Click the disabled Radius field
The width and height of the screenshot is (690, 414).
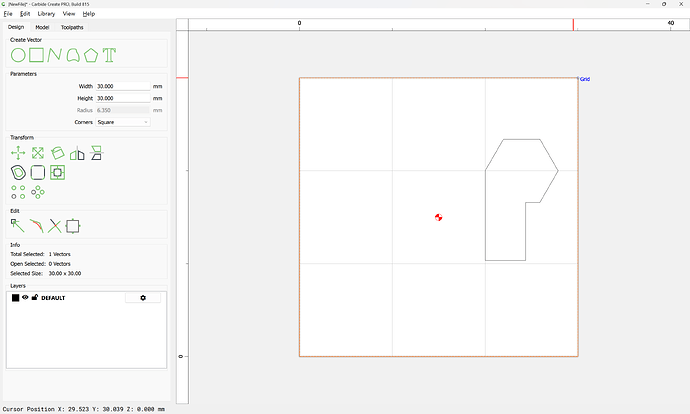click(123, 110)
